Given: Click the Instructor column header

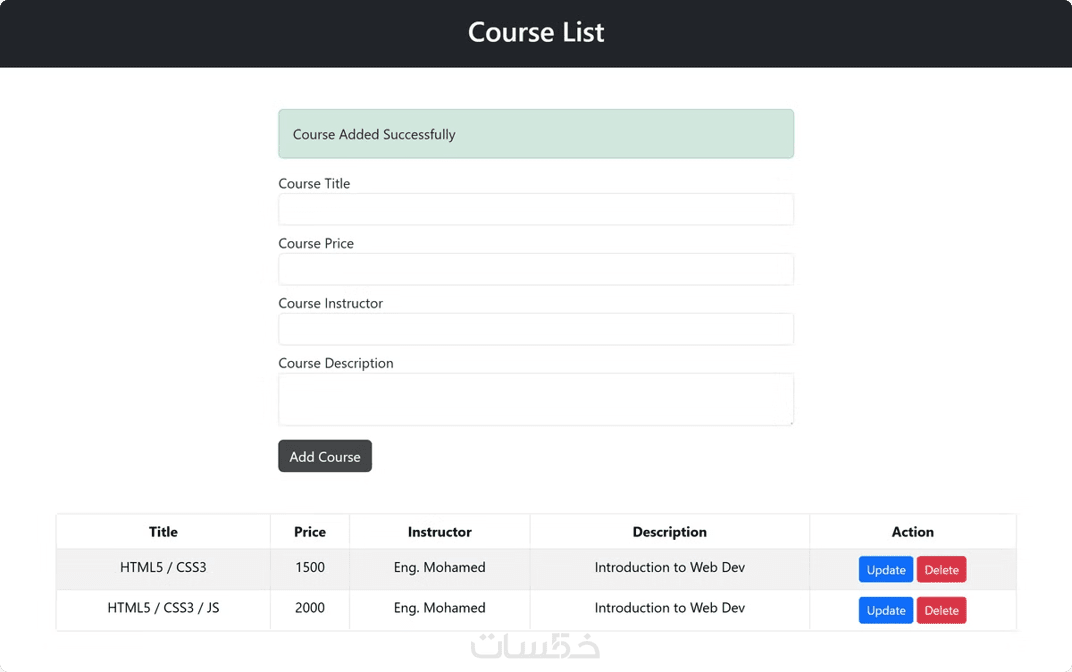Looking at the screenshot, I should point(439,532).
